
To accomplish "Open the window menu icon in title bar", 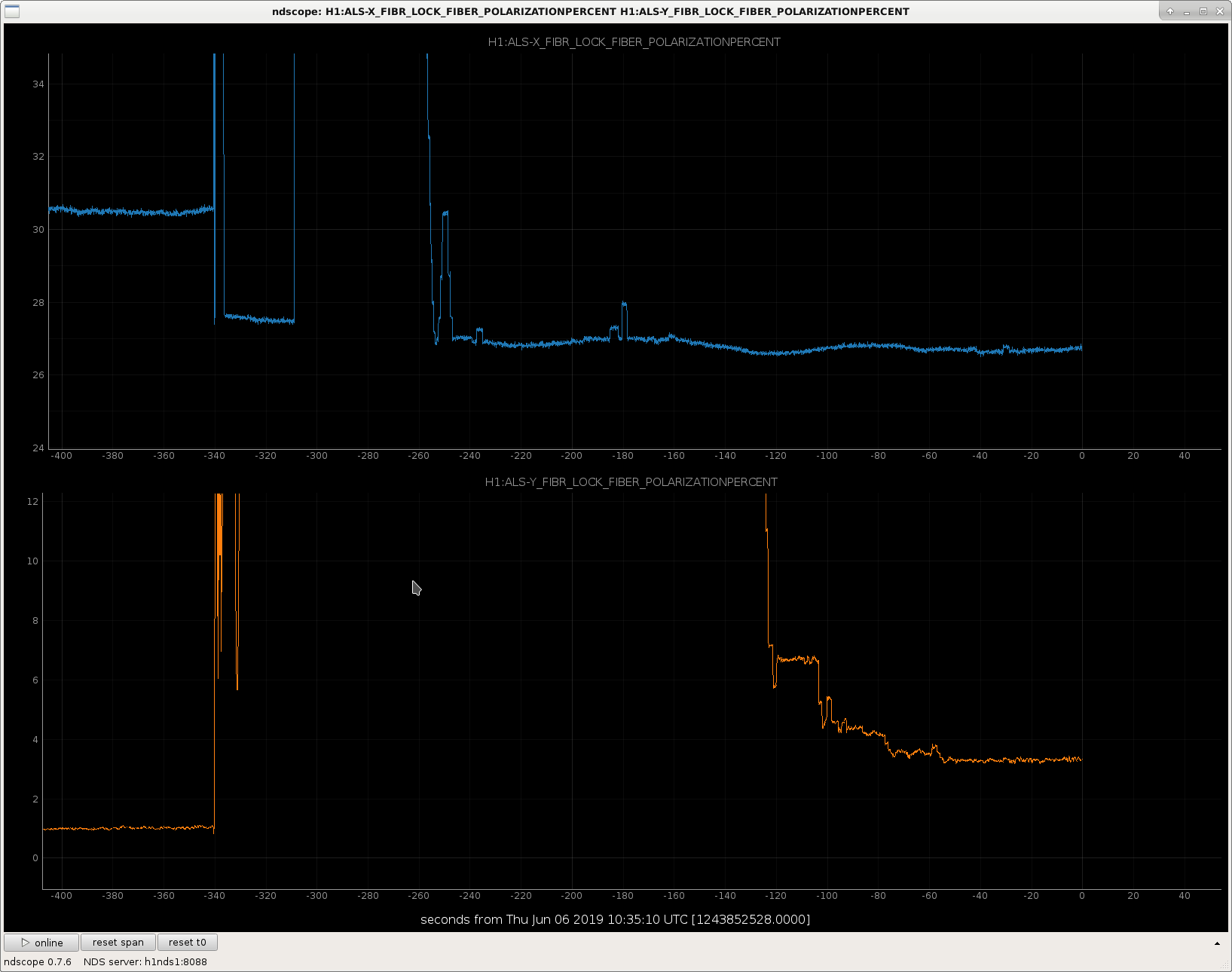I will coord(12,11).
